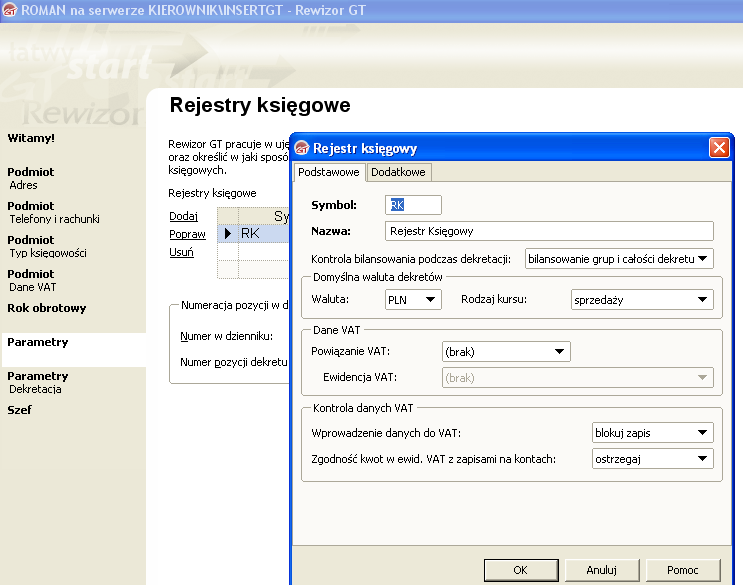This screenshot has height=585, width=743.
Task: Click the Nazwa field with Rejestr Księgowy
Action: pyautogui.click(x=549, y=231)
